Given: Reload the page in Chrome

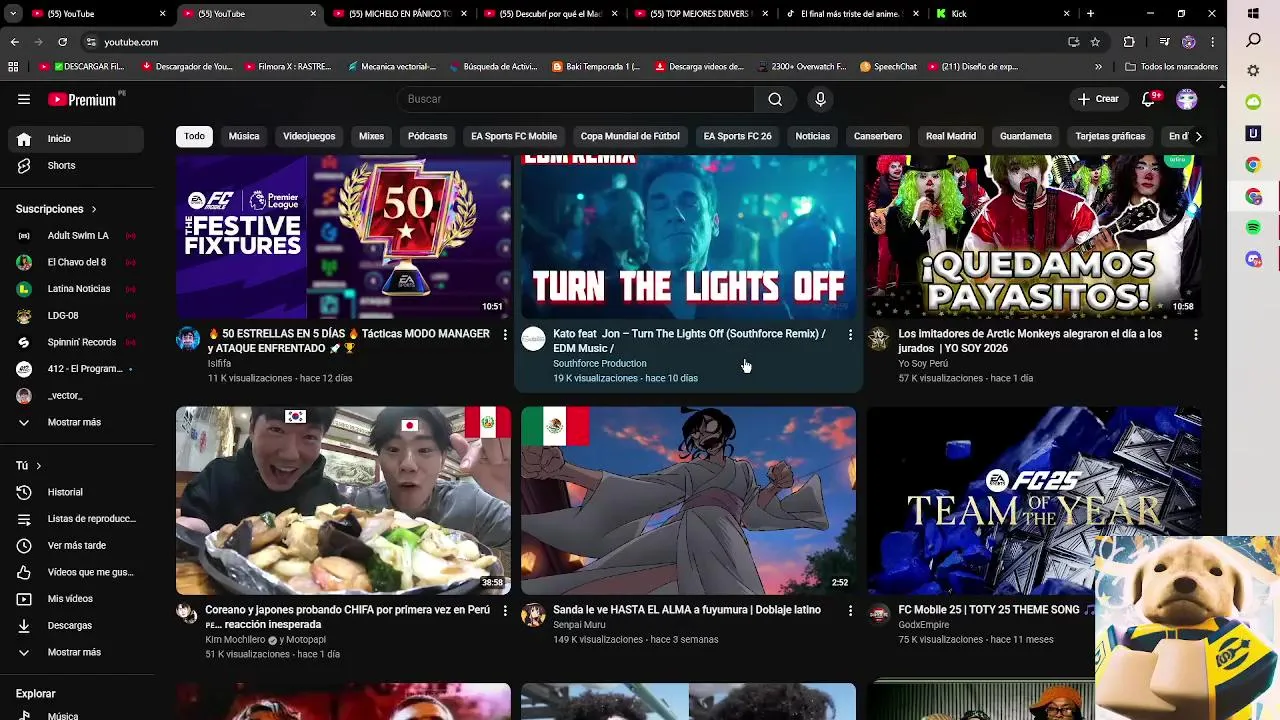Looking at the screenshot, I should tap(62, 42).
